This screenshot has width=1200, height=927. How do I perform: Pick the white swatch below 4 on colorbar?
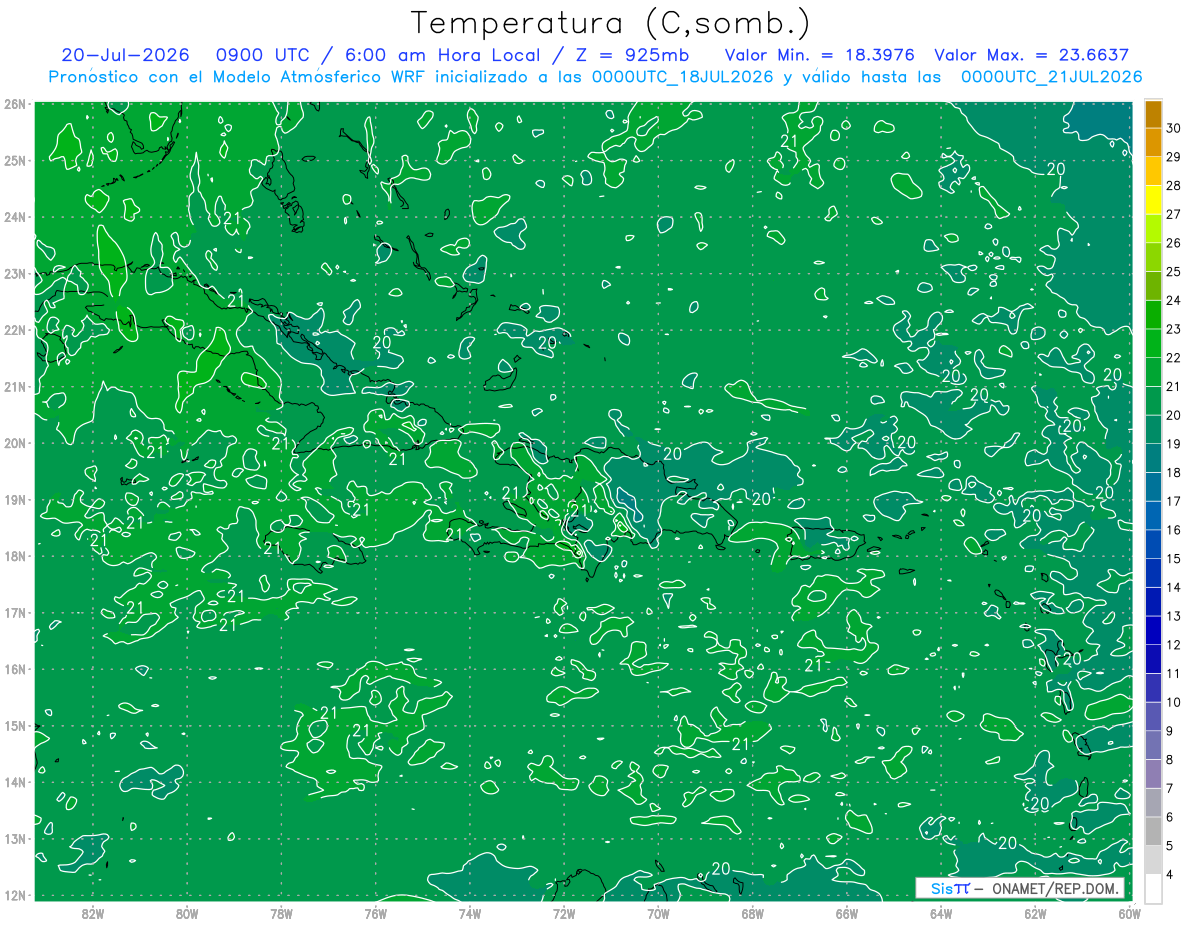coord(1153,888)
